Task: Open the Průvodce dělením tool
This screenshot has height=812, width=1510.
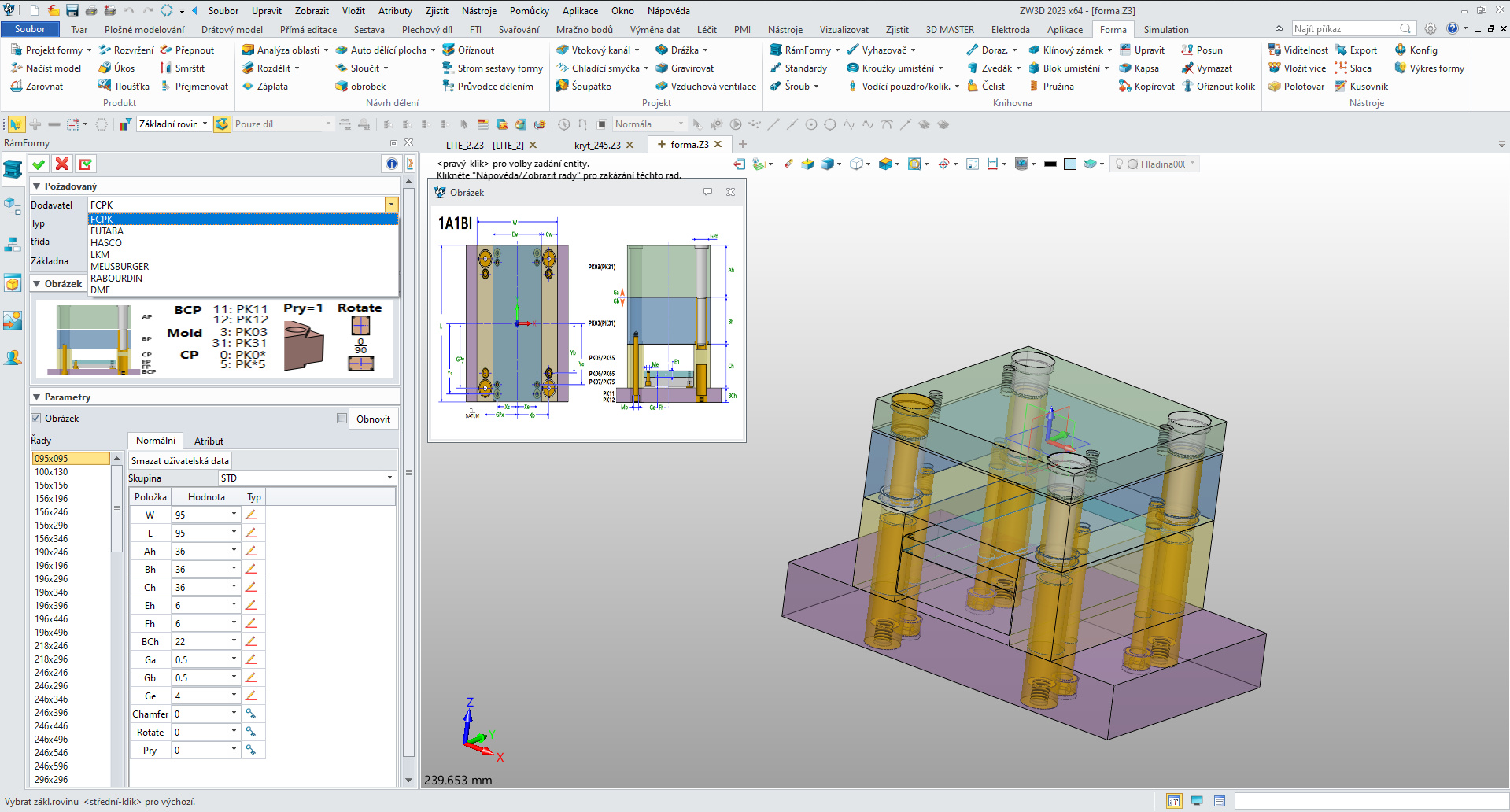Action: coord(494,87)
